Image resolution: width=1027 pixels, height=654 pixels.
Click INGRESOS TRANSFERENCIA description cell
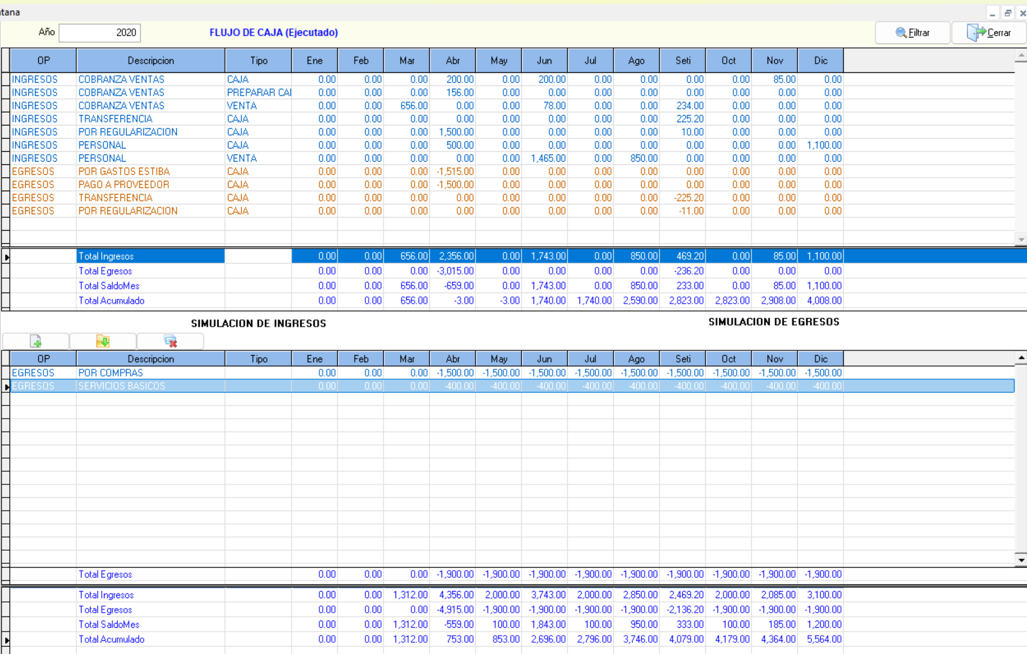click(151, 118)
